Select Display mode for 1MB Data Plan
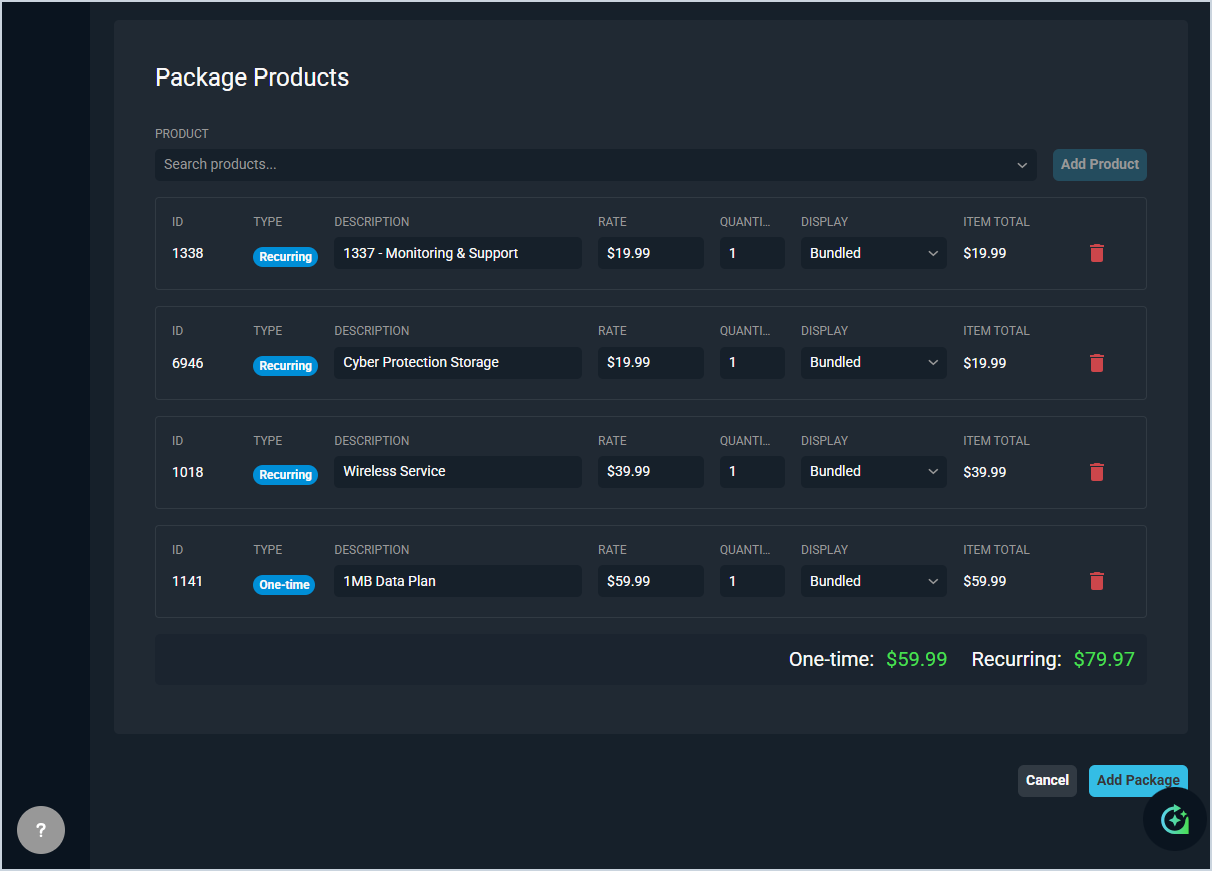The width and height of the screenshot is (1212, 871). (x=873, y=581)
